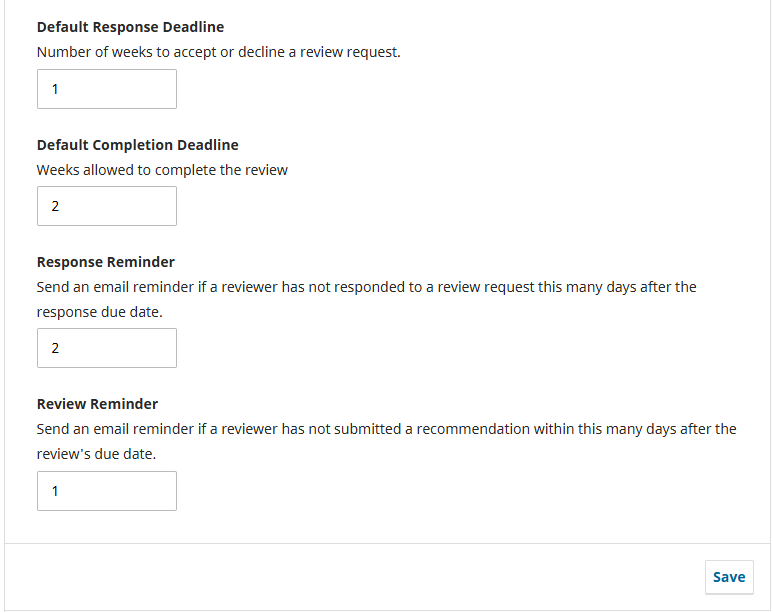Click into the Review Reminder days field

(107, 491)
